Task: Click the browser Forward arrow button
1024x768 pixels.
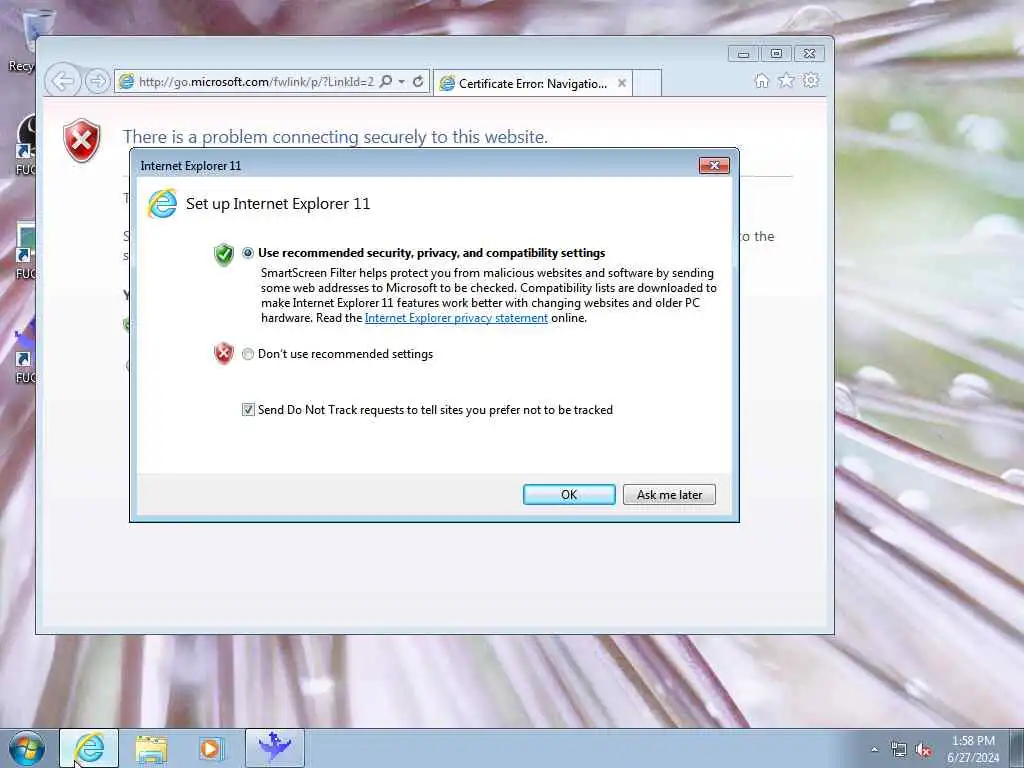Action: pos(97,82)
